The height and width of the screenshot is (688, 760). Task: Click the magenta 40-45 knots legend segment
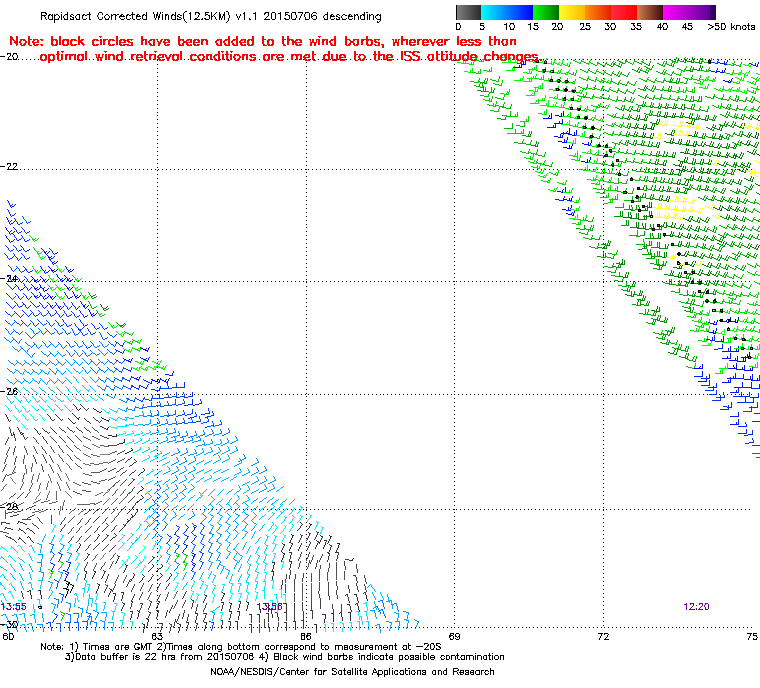point(675,12)
